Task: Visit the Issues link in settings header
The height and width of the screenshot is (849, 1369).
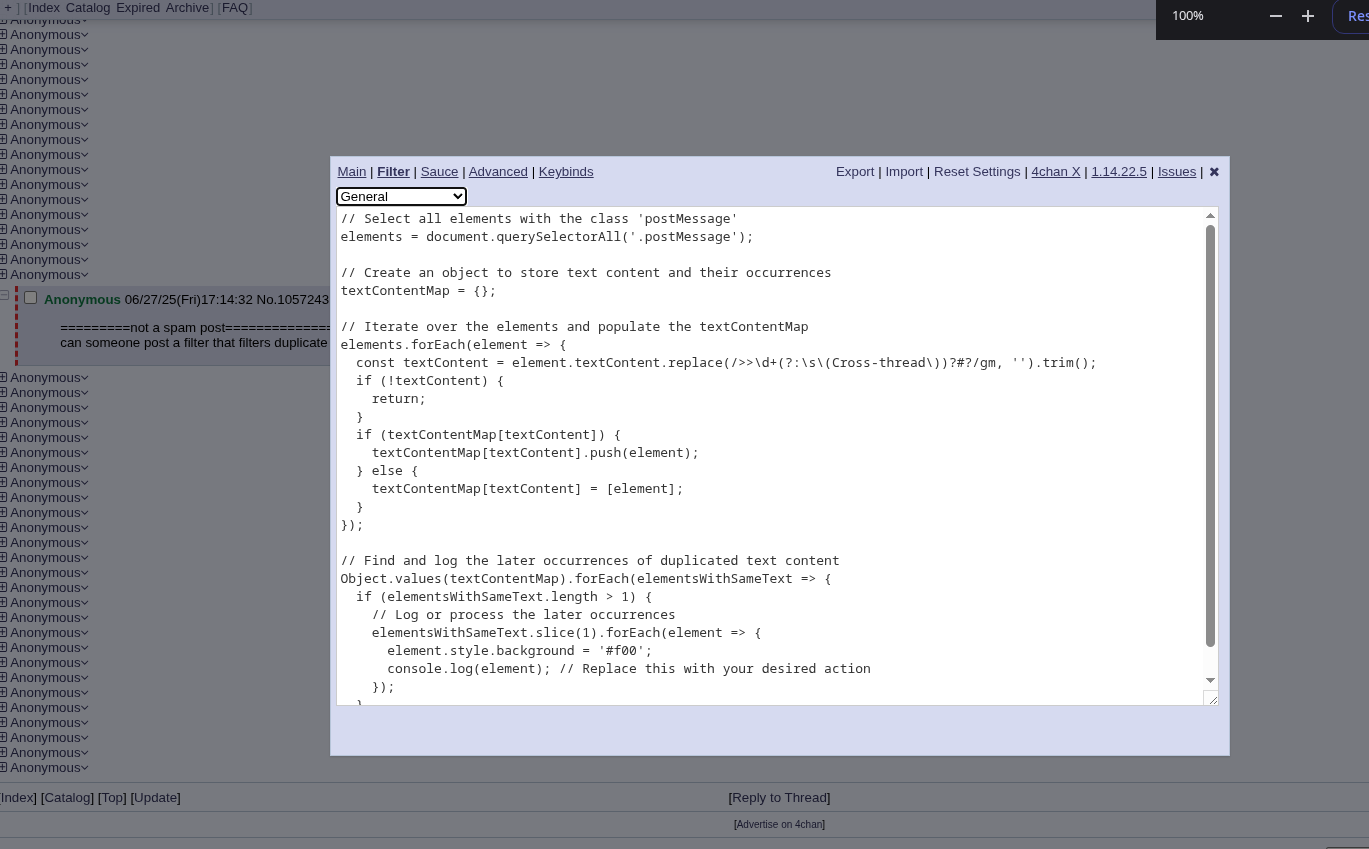Action: click(1177, 172)
